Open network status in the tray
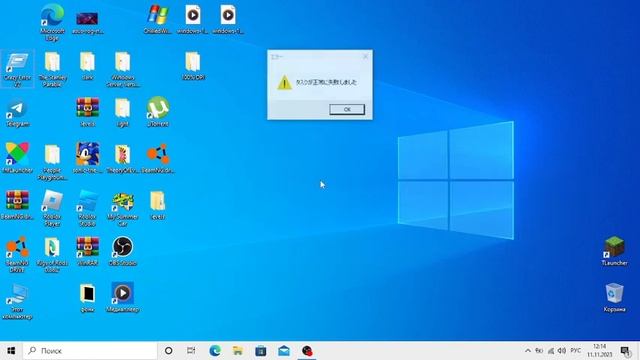This screenshot has width=640, height=360. (x=551, y=351)
